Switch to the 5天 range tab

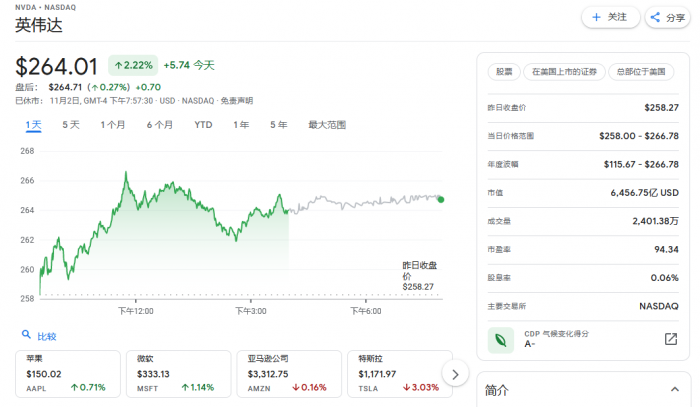pos(71,125)
